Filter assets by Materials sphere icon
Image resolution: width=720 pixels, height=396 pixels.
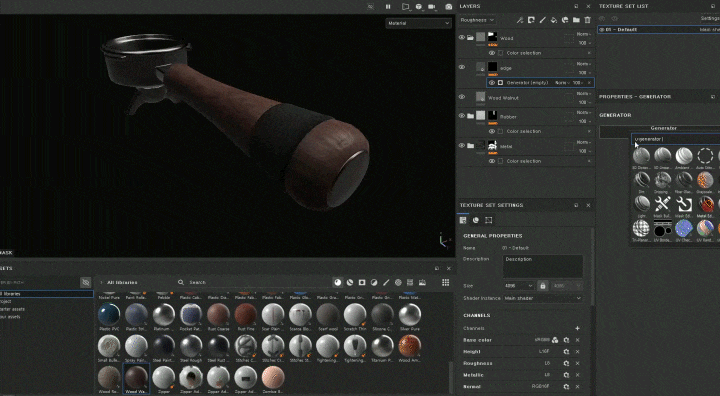point(338,283)
